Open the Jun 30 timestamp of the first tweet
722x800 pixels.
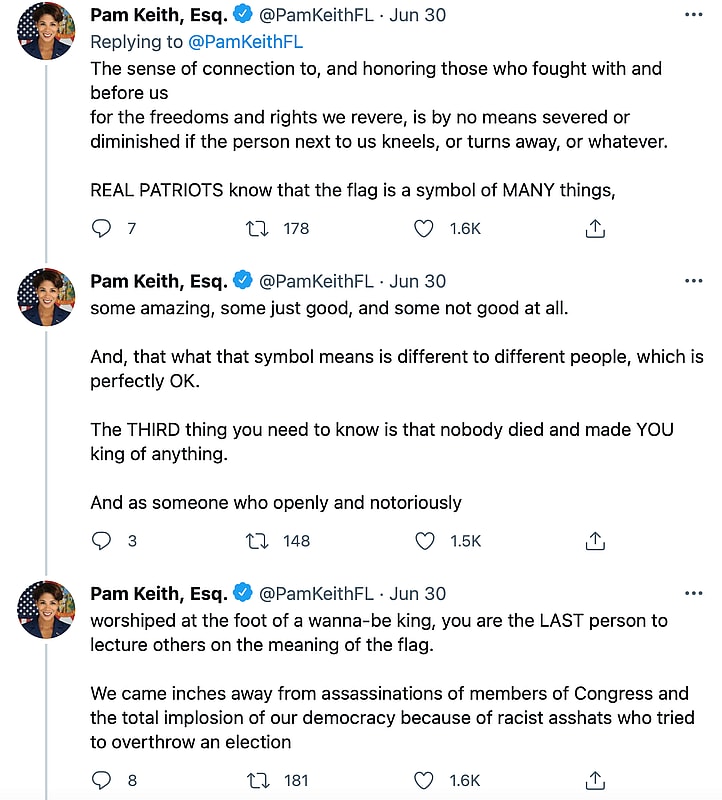click(418, 16)
